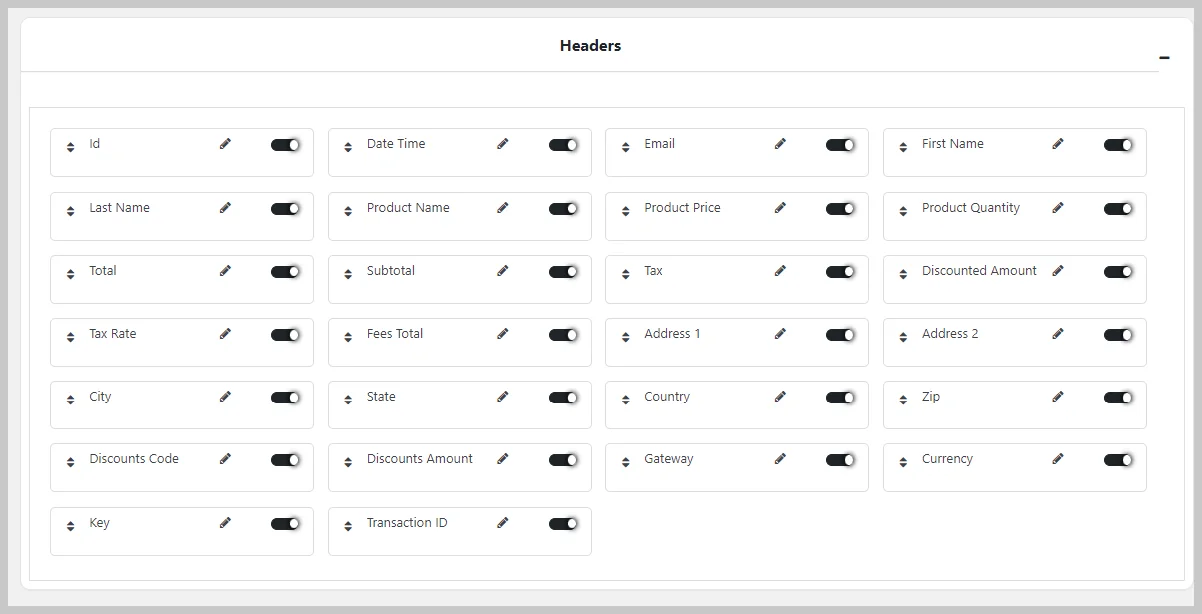The image size is (1202, 614).
Task: Turn off the Product Price toggle
Action: (x=840, y=209)
